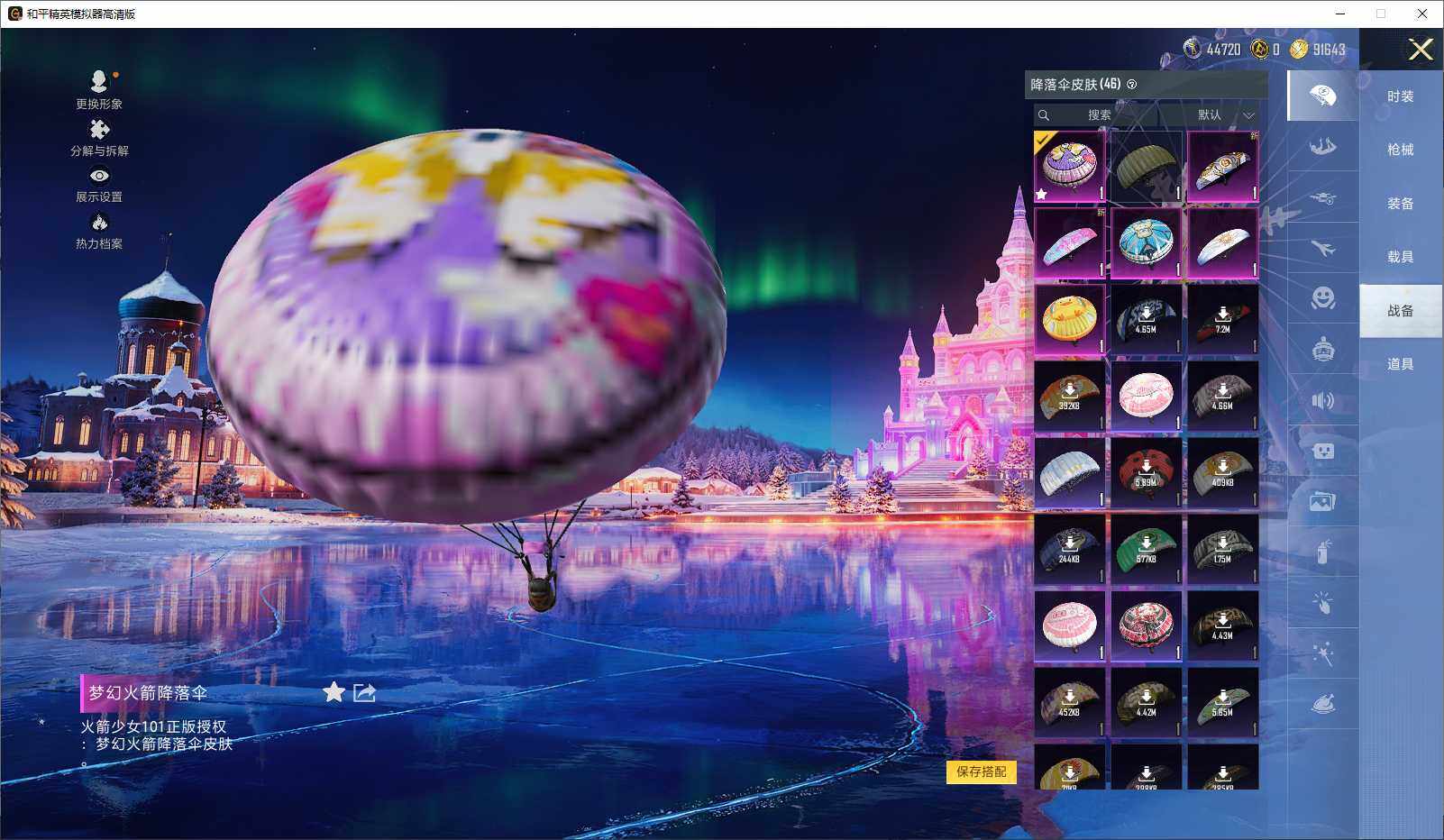Toggle favorite star for 梦幻火箭降落伞

pyautogui.click(x=334, y=692)
